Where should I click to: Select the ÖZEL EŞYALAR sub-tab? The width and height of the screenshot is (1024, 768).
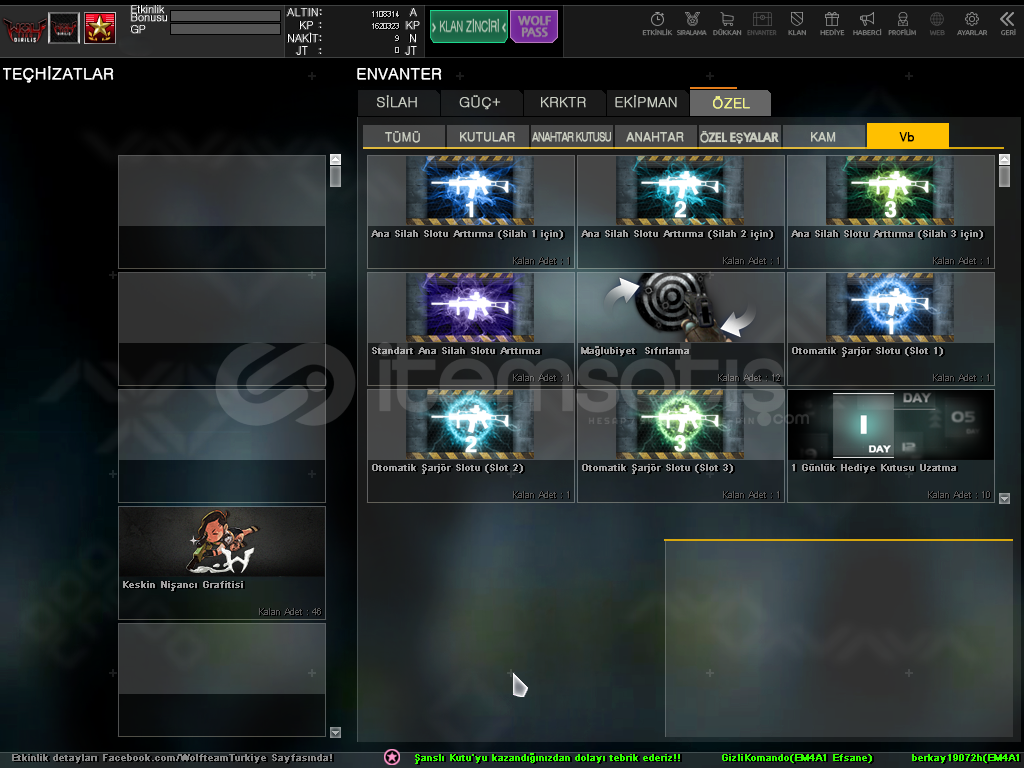click(x=739, y=136)
